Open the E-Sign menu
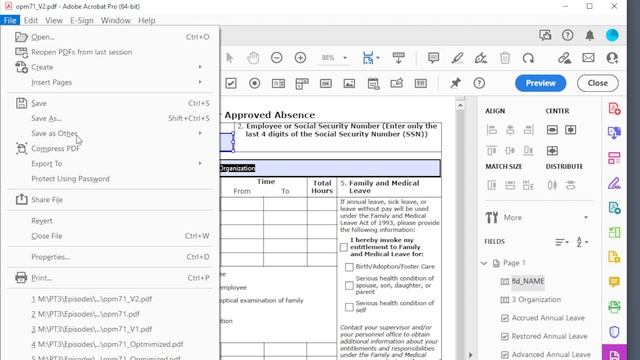The height and width of the screenshot is (360, 640). tap(82, 20)
